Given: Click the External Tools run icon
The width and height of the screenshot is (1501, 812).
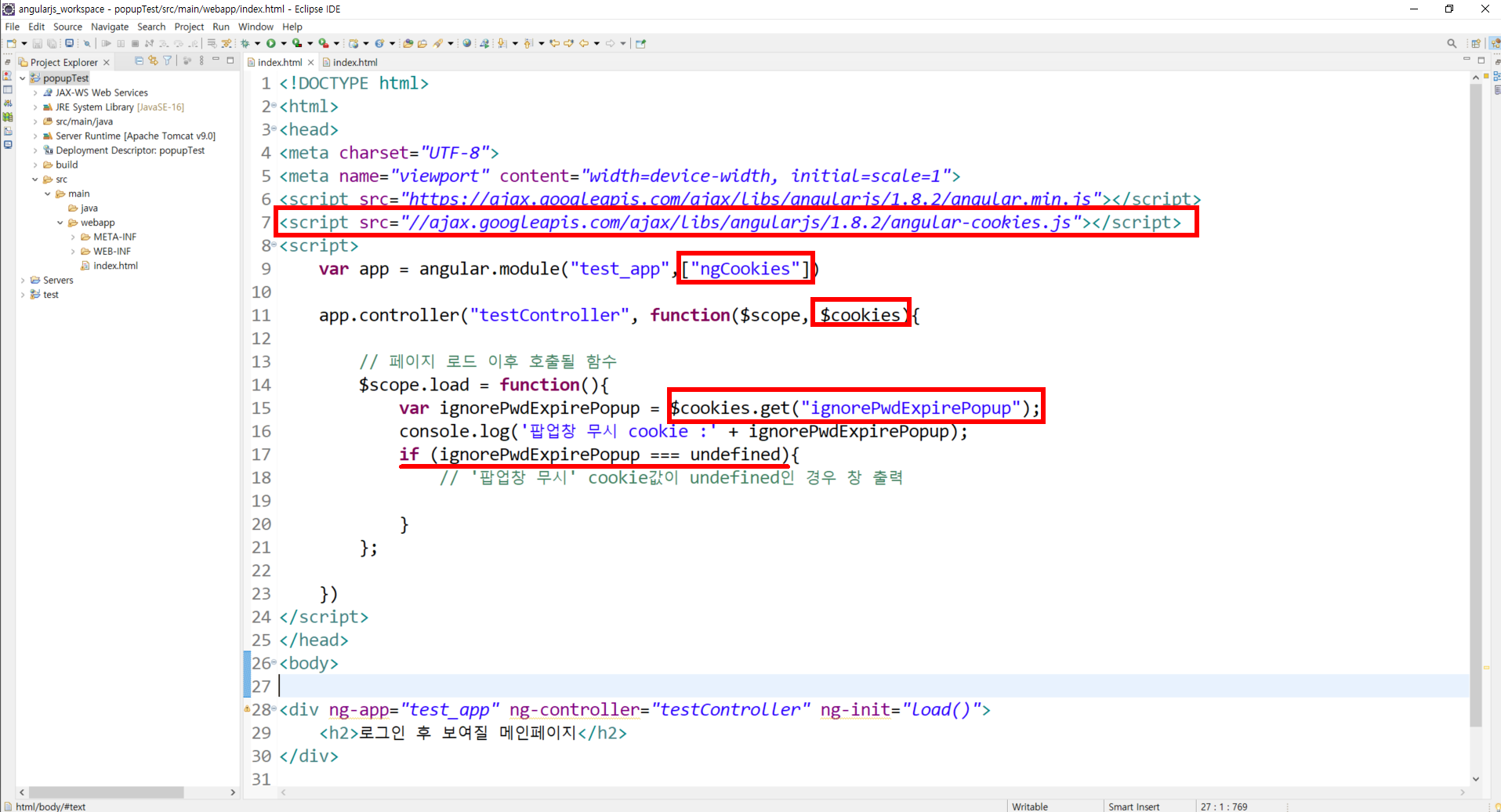Looking at the screenshot, I should [x=324, y=43].
